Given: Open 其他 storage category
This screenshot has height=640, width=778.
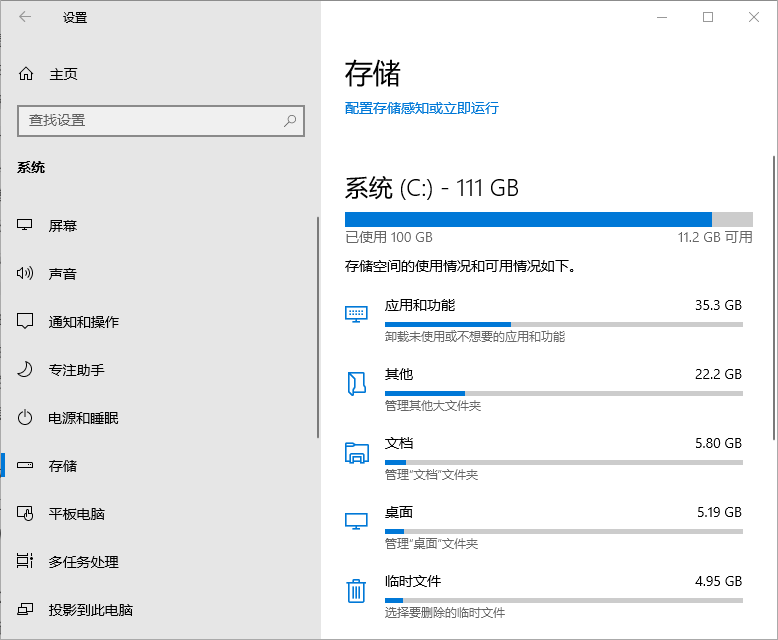Looking at the screenshot, I should tap(544, 389).
